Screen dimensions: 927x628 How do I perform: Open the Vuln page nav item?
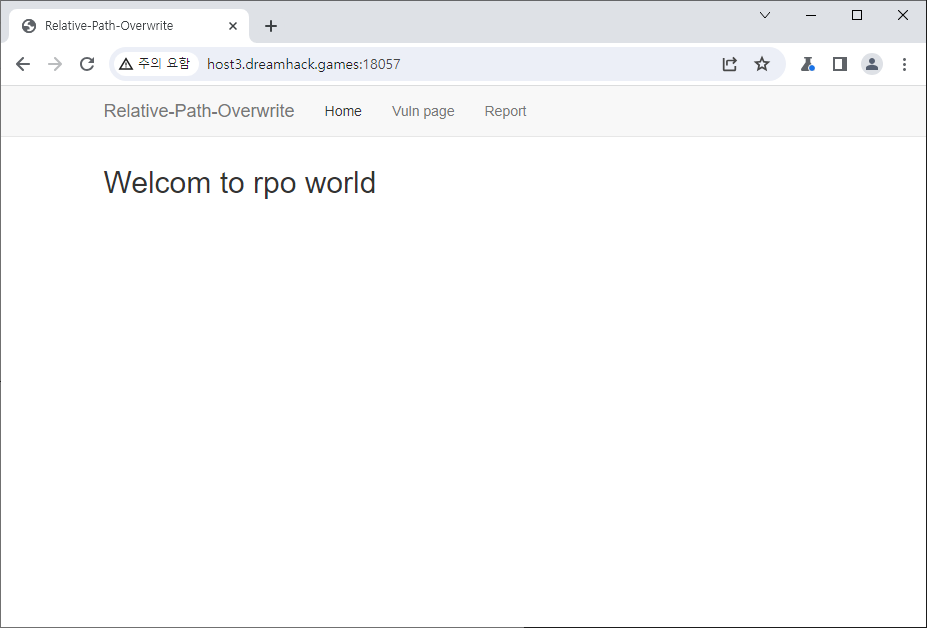pos(423,111)
